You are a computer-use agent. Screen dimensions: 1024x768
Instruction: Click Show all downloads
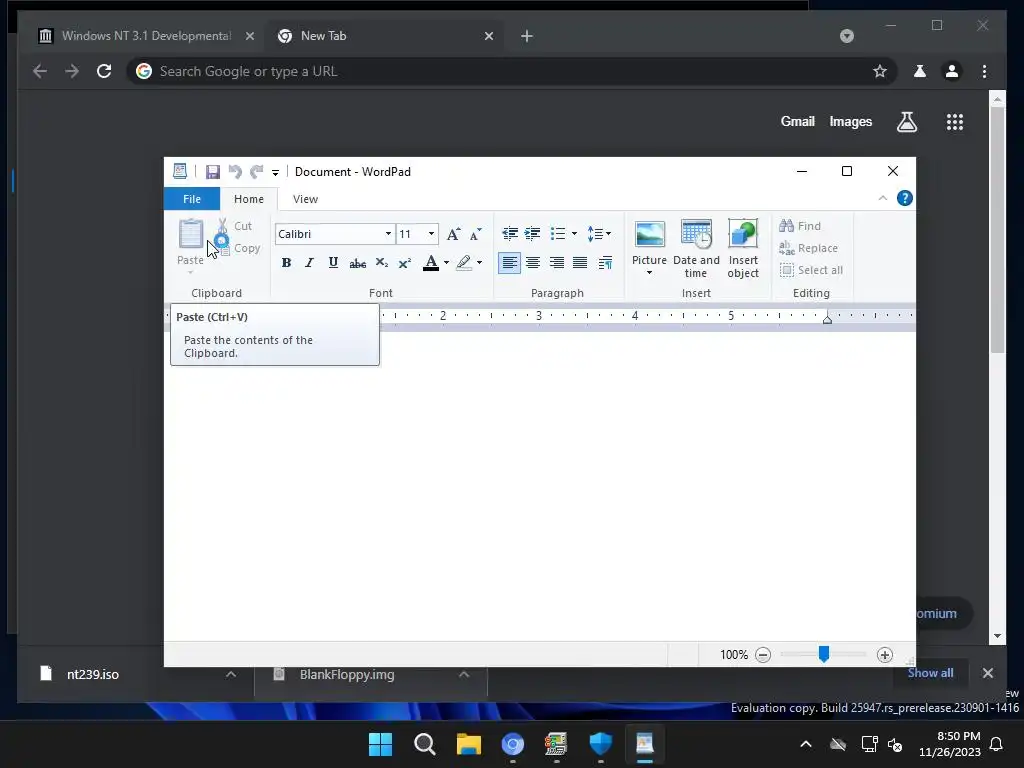click(x=930, y=673)
